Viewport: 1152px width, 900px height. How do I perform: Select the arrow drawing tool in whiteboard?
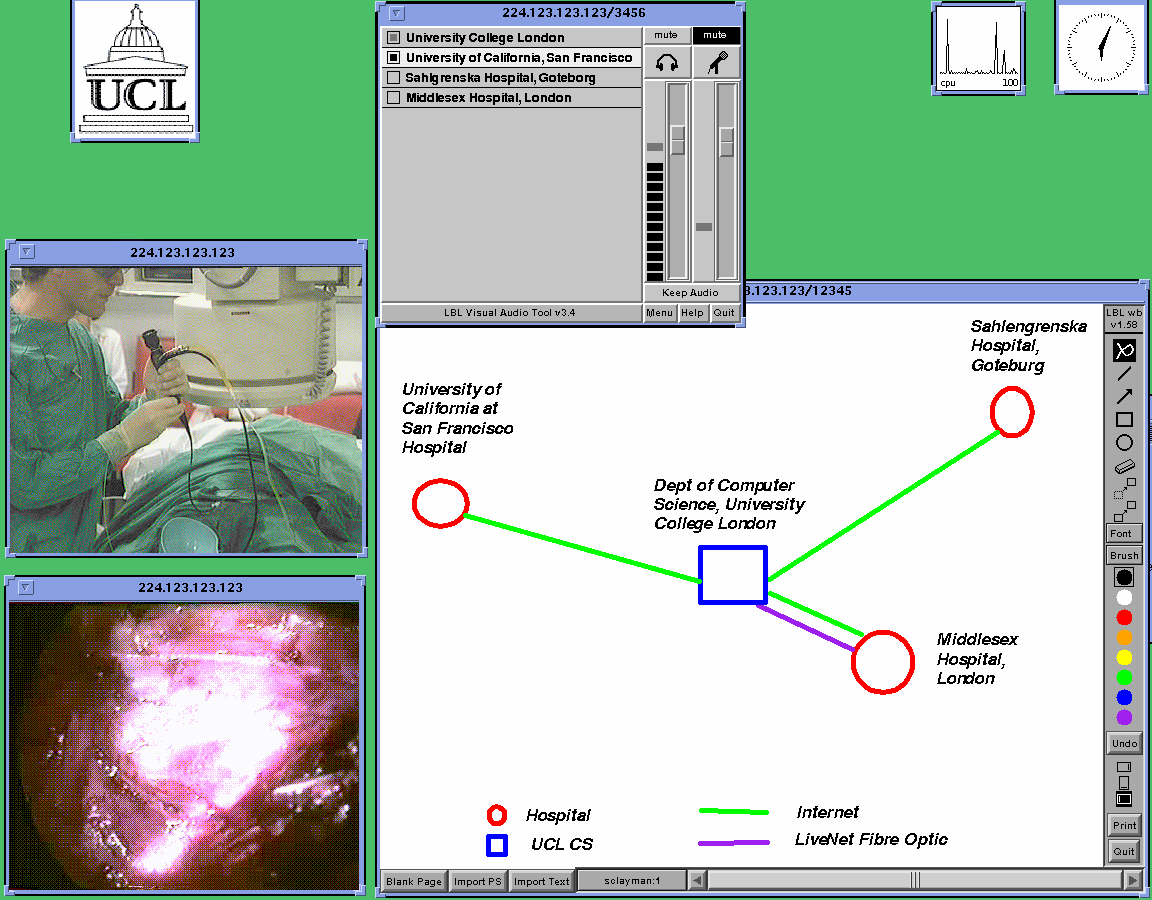click(1123, 396)
